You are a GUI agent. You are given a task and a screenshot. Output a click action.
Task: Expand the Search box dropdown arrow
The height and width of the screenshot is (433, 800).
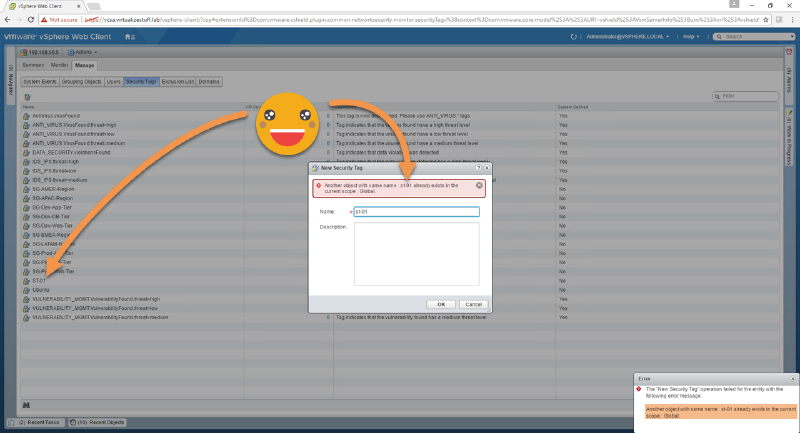coord(792,37)
